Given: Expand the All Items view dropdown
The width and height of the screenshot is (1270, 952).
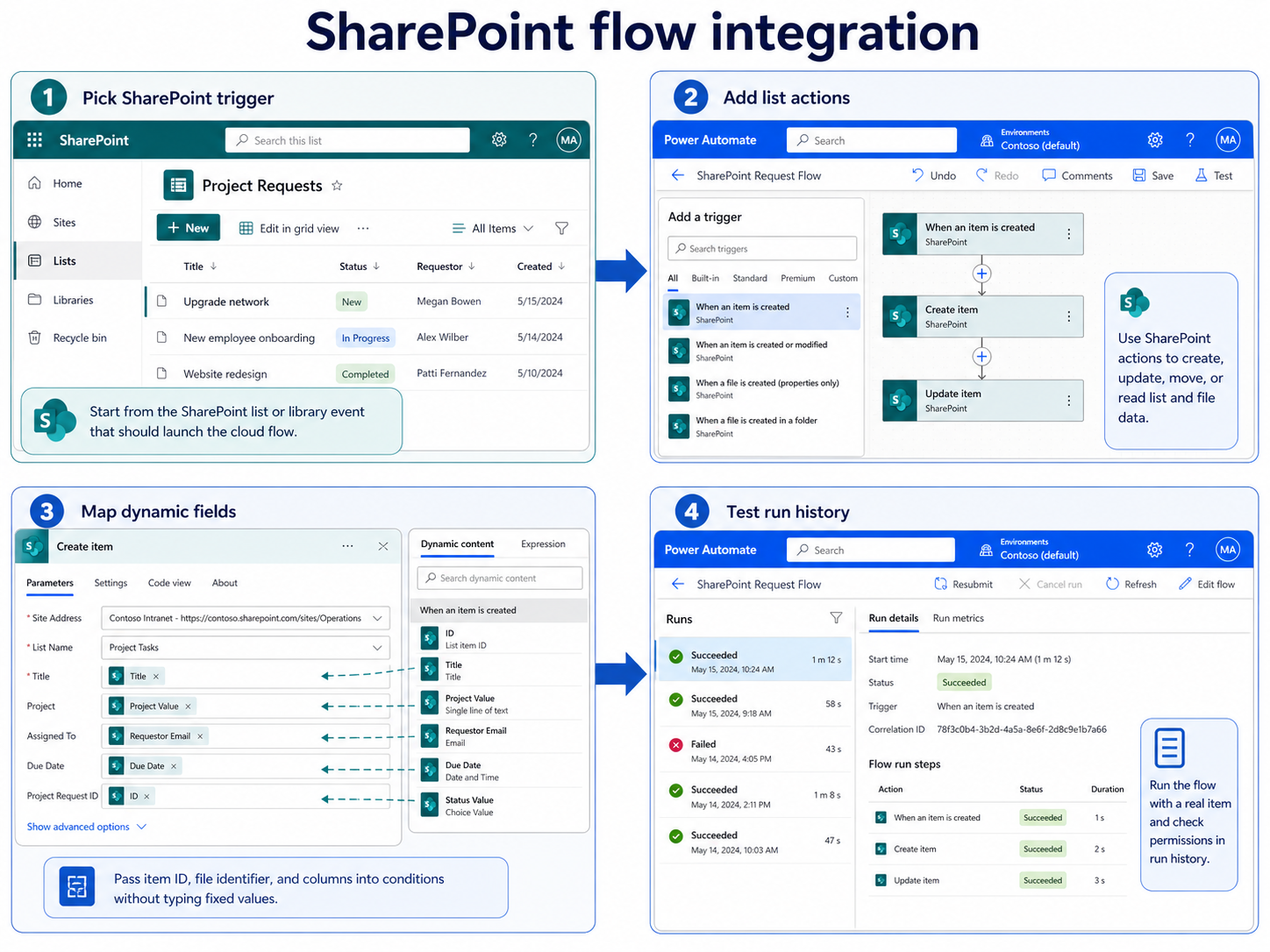Looking at the screenshot, I should 493,228.
